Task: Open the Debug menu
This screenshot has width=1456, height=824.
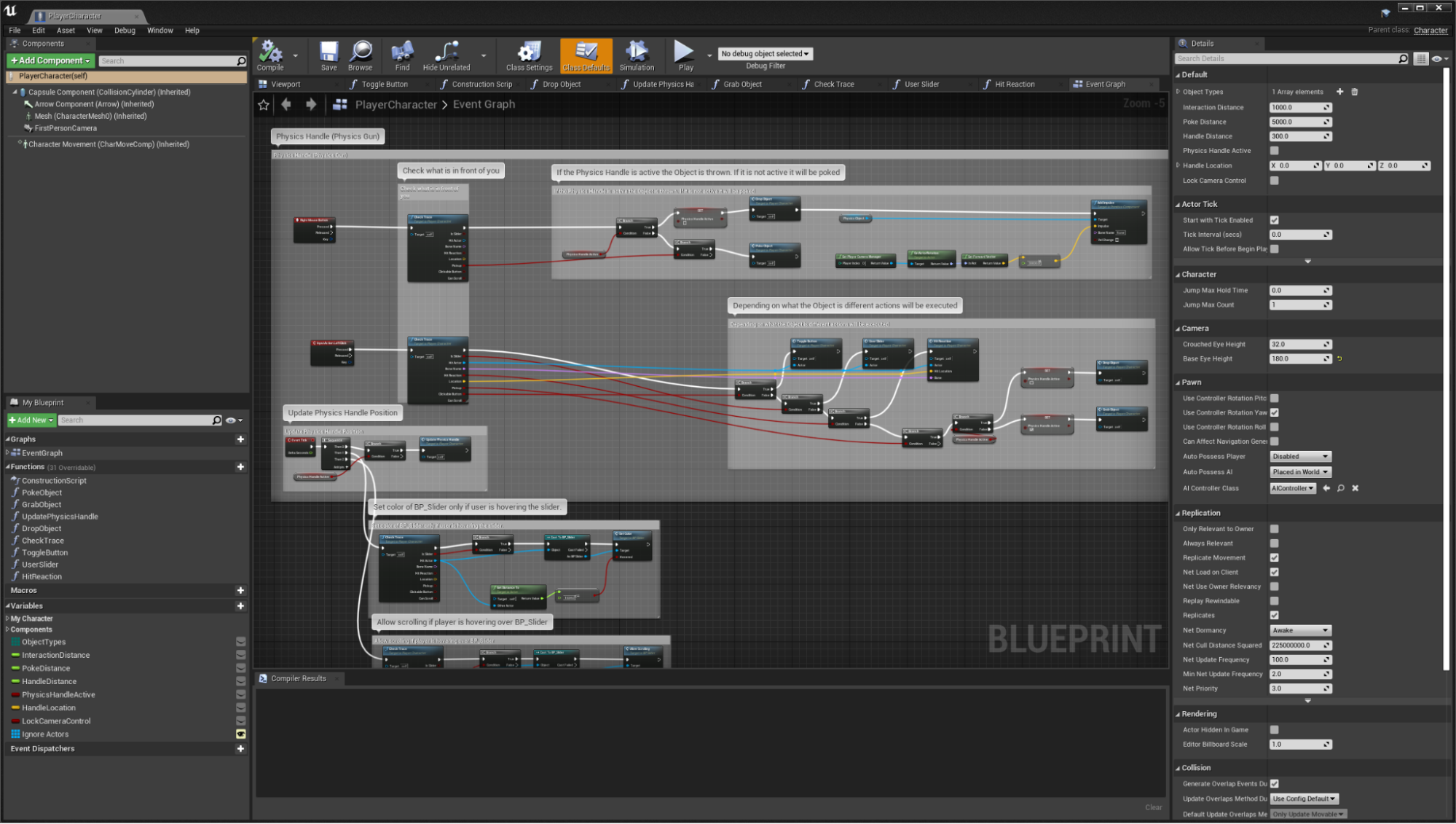Action: (125, 31)
